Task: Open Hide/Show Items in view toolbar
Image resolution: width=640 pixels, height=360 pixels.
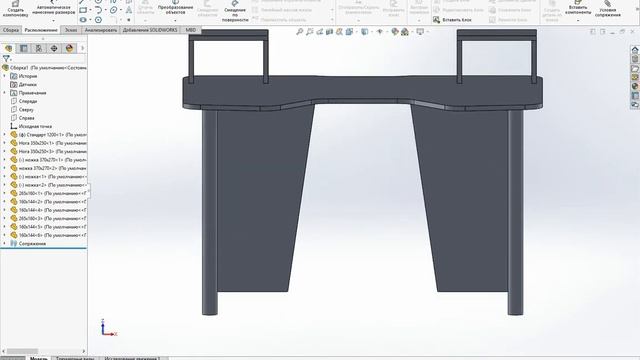Action: tap(380, 31)
